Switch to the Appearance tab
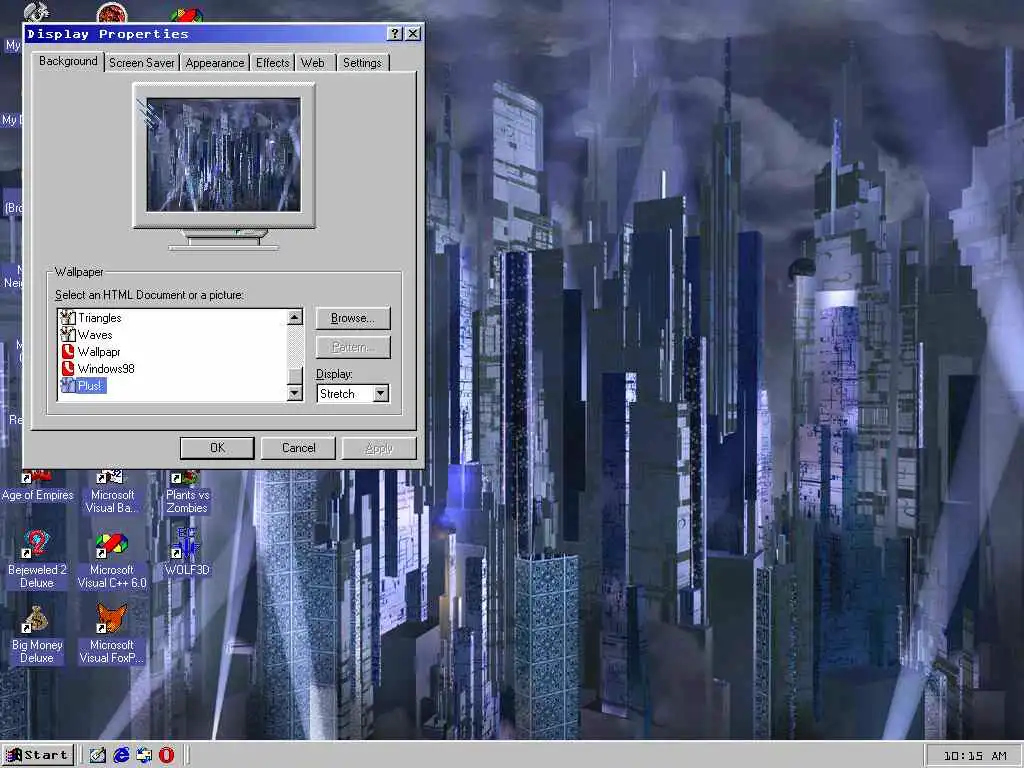Viewport: 1024px width, 768px height. 215,63
